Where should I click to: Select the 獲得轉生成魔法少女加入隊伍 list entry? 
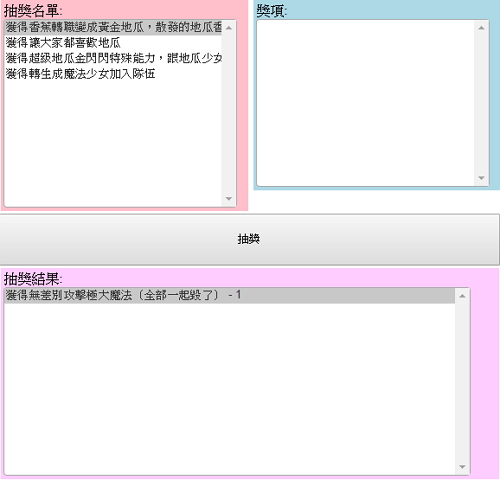[x=113, y=73]
